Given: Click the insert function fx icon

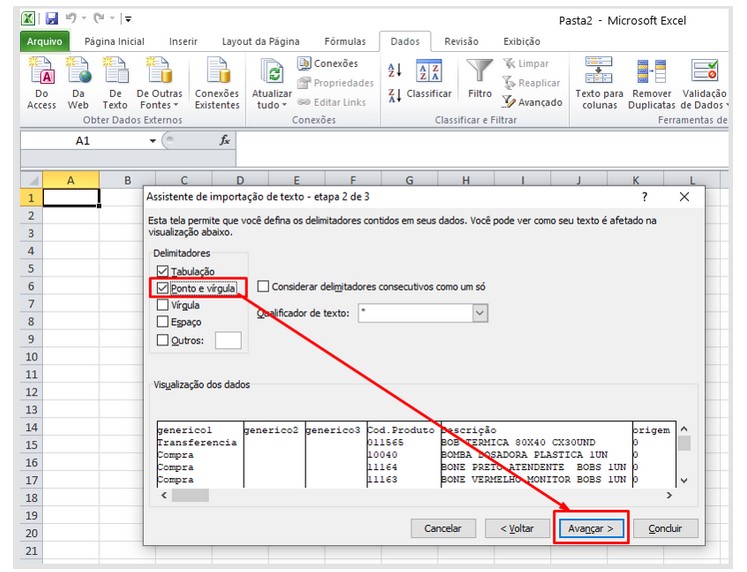Looking at the screenshot, I should (224, 140).
